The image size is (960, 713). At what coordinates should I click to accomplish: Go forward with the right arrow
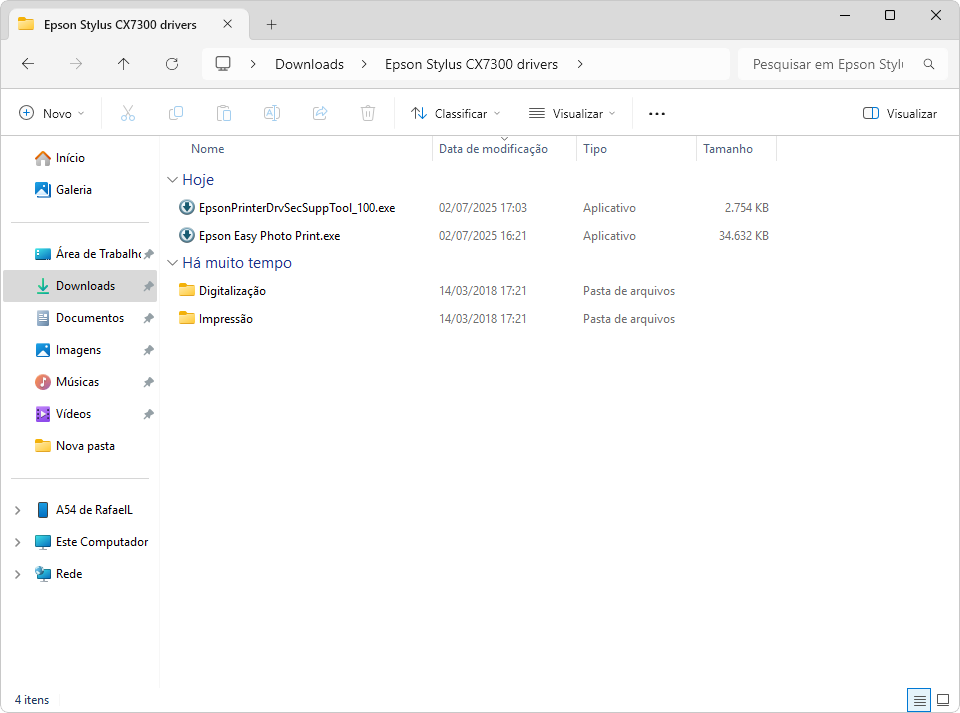75,64
